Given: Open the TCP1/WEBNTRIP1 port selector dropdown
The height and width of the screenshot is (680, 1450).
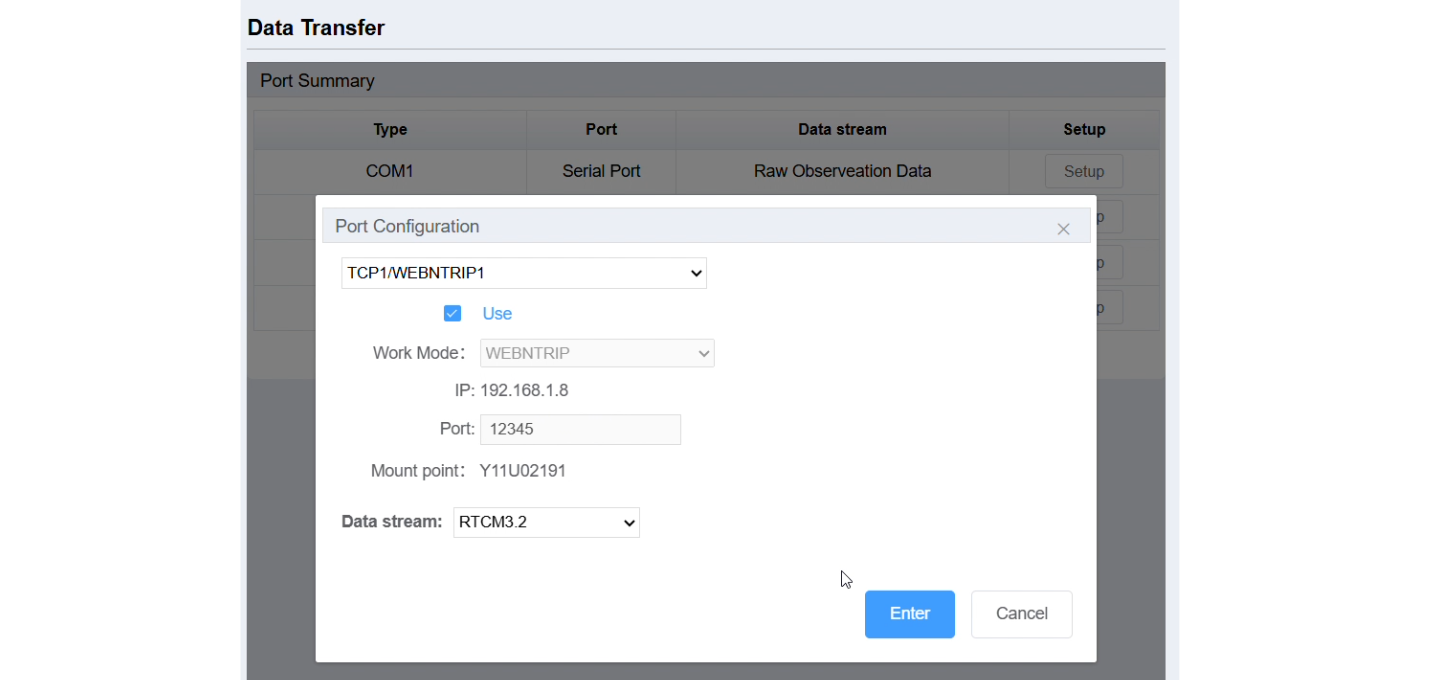Looking at the screenshot, I should [x=523, y=273].
